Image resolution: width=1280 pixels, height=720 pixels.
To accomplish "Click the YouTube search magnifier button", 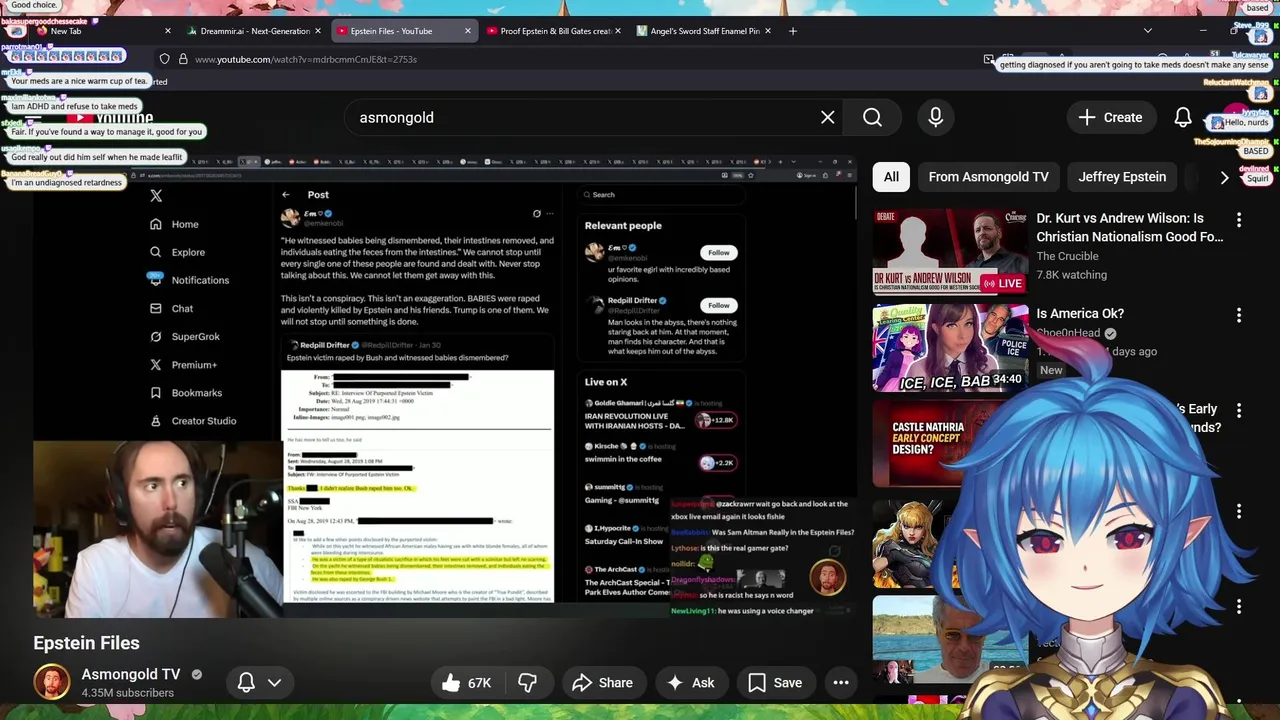I will pos(872,117).
